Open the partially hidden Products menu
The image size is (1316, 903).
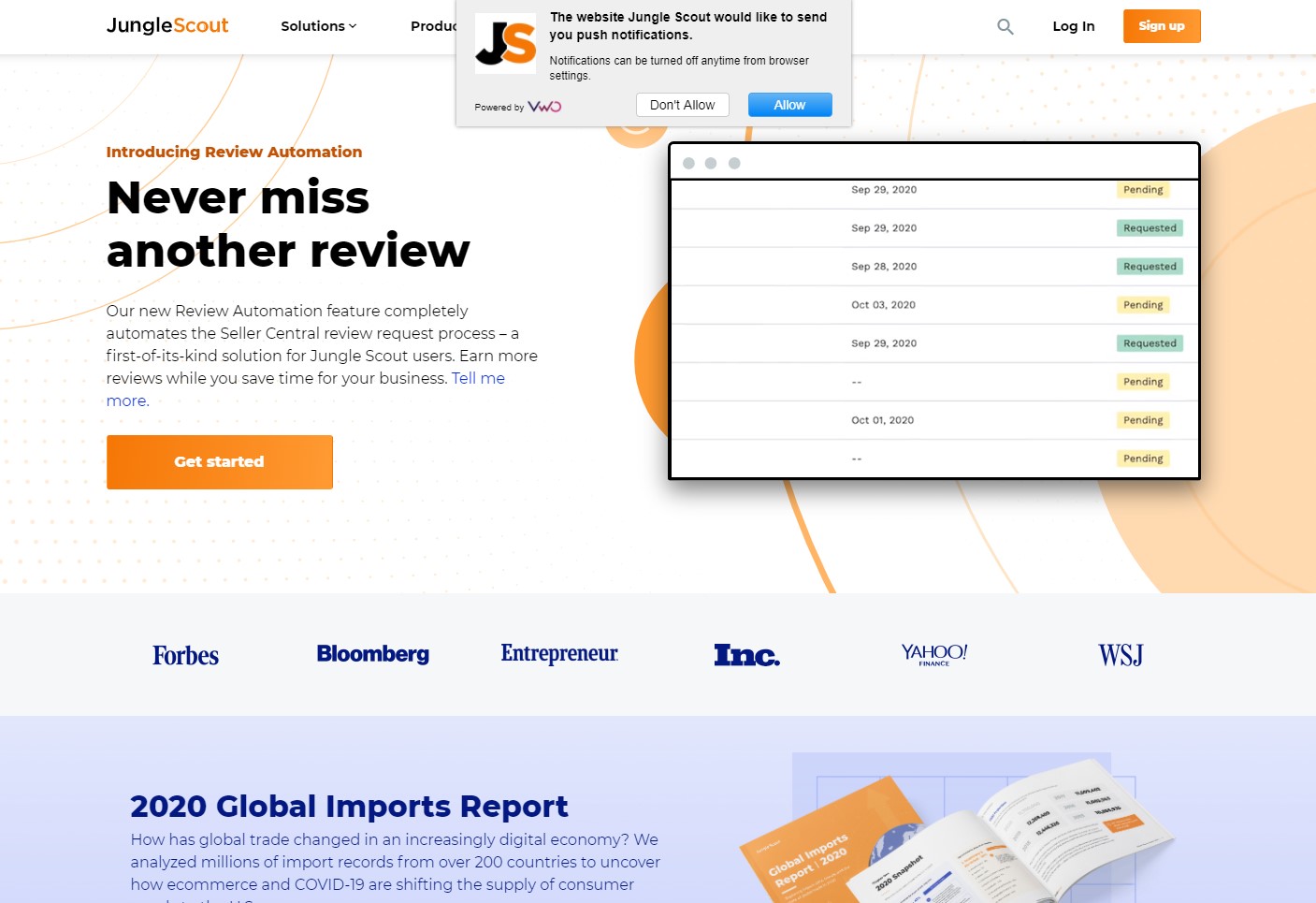click(433, 26)
